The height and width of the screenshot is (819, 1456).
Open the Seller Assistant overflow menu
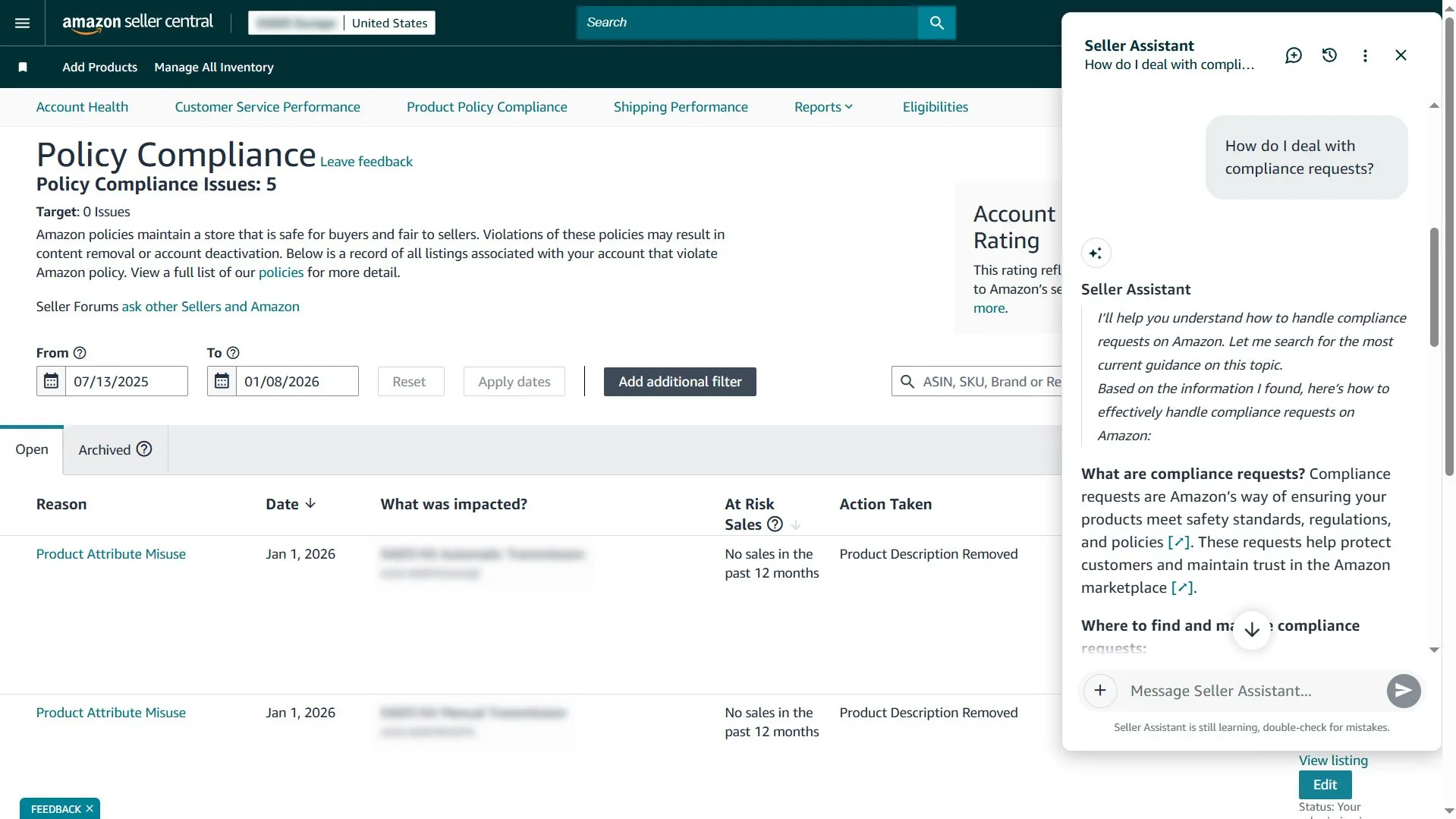tap(1364, 55)
